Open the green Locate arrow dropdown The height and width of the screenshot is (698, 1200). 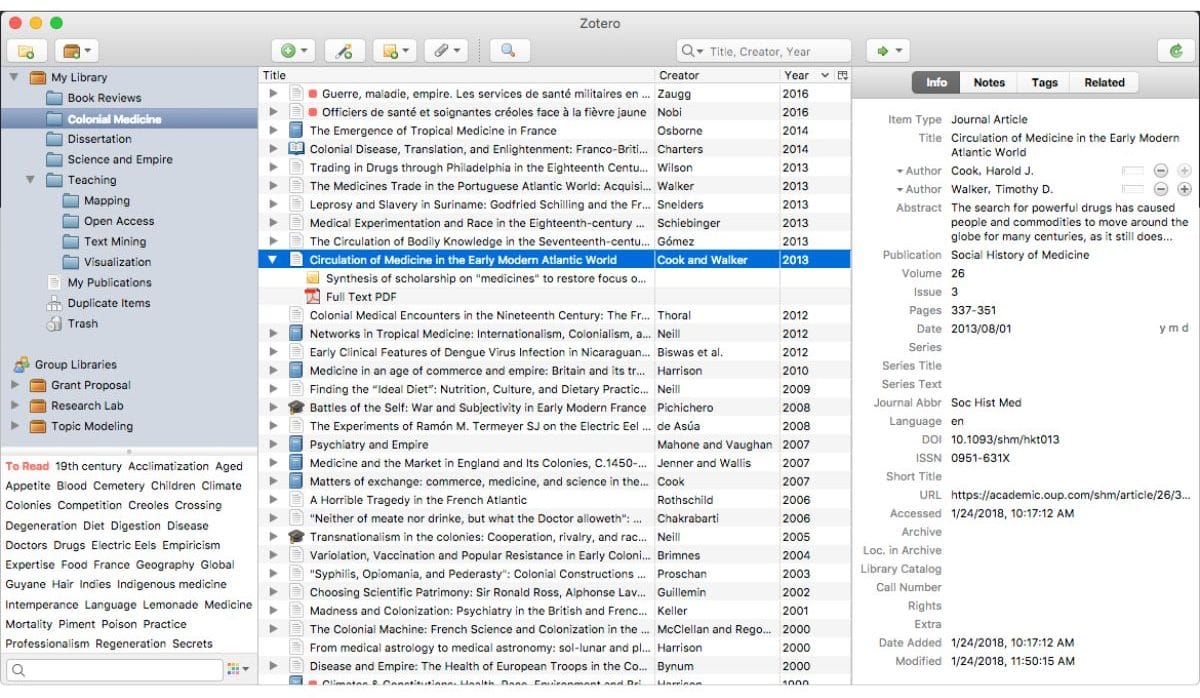click(x=889, y=50)
